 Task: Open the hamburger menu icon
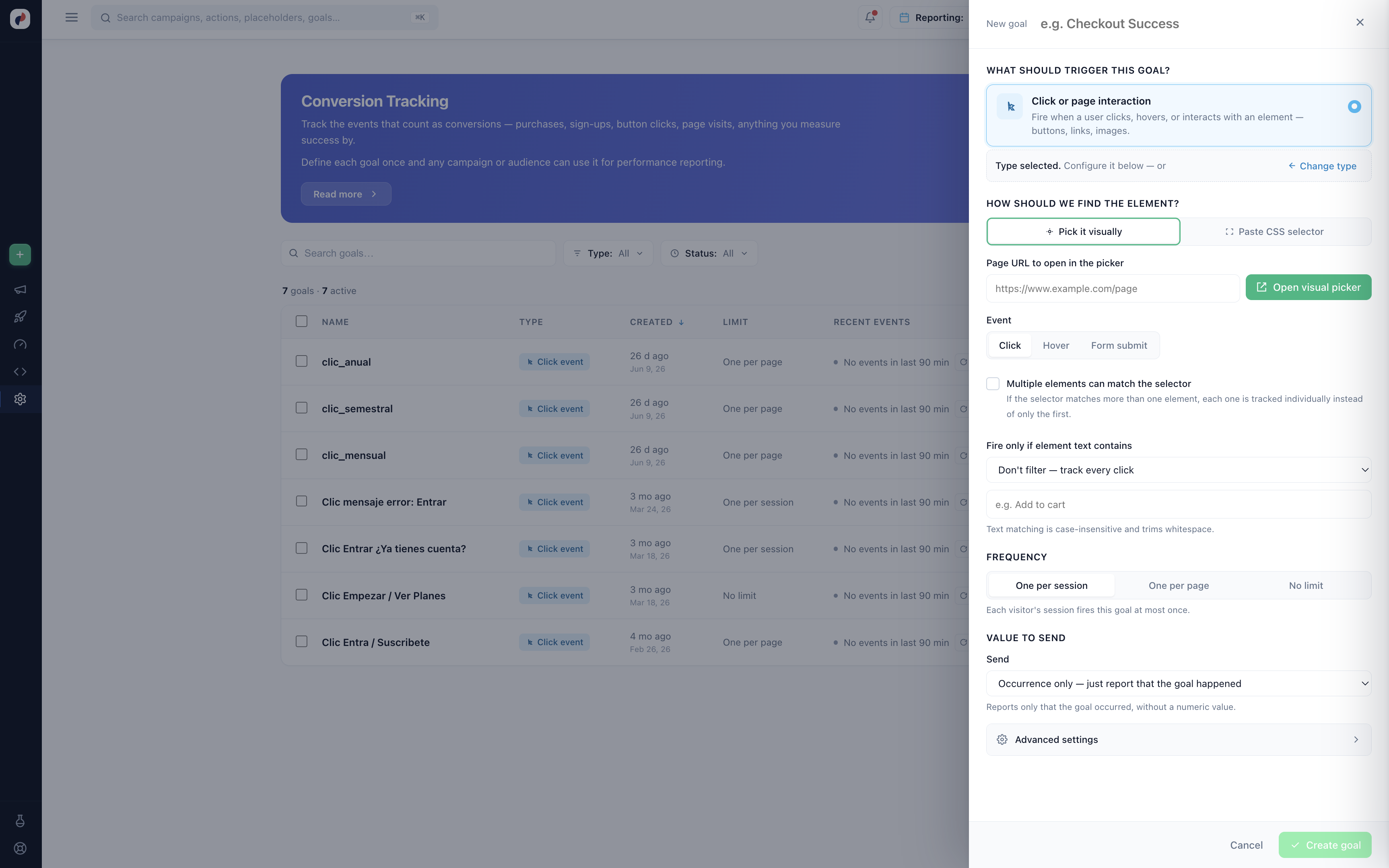tap(71, 17)
